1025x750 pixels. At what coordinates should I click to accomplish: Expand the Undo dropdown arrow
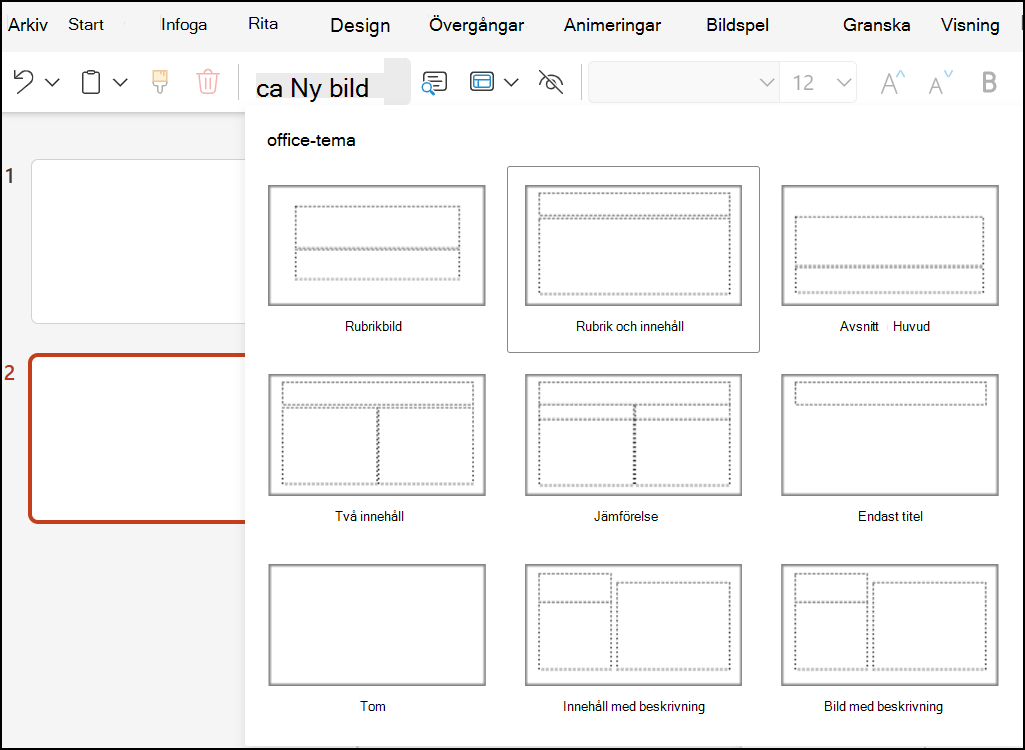(52, 82)
